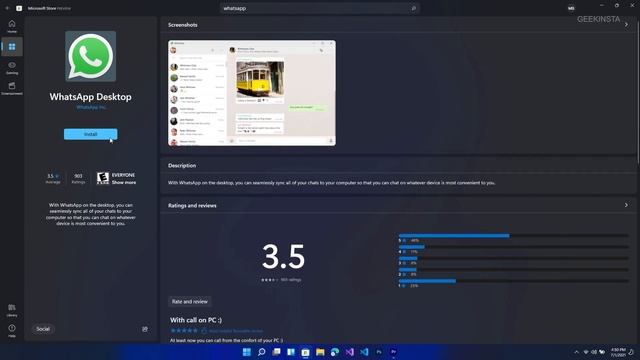Open Visual Studio from the taskbar
The image size is (640, 360).
click(x=349, y=352)
